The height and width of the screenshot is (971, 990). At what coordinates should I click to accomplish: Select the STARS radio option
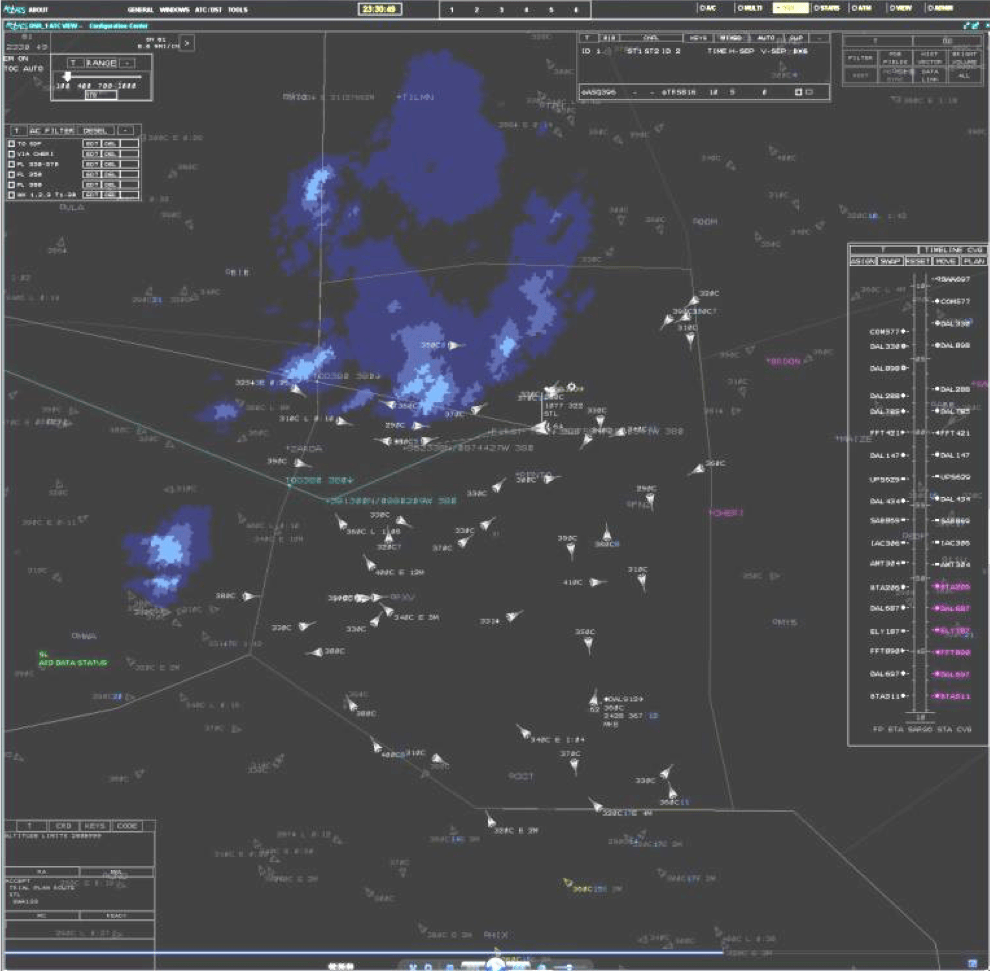826,8
